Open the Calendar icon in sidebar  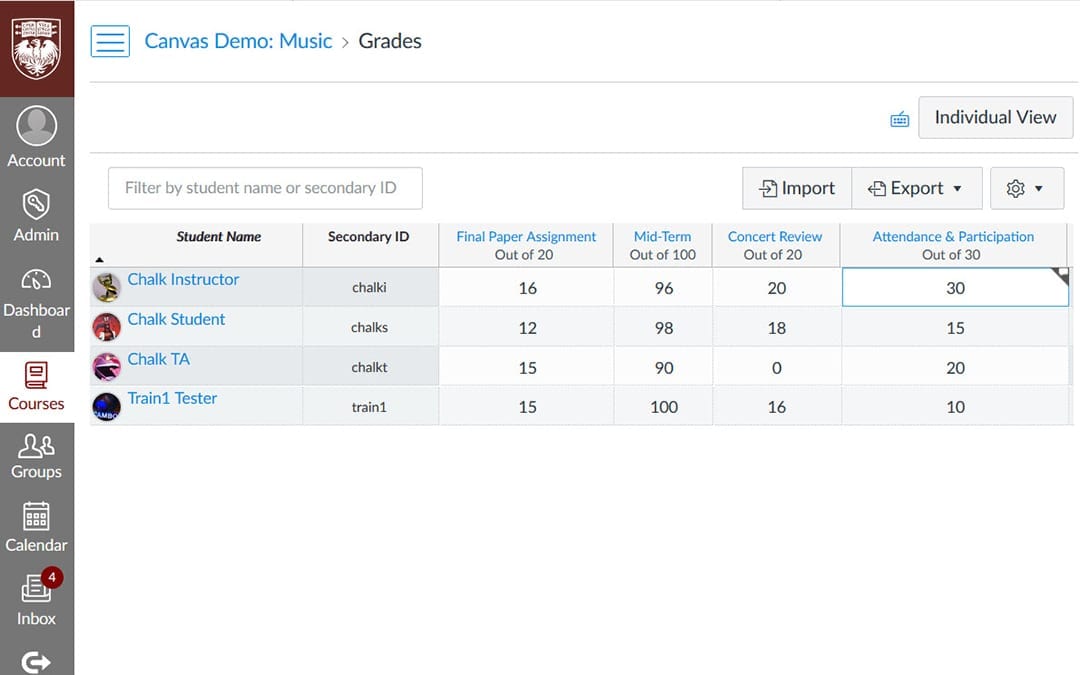[x=36, y=517]
